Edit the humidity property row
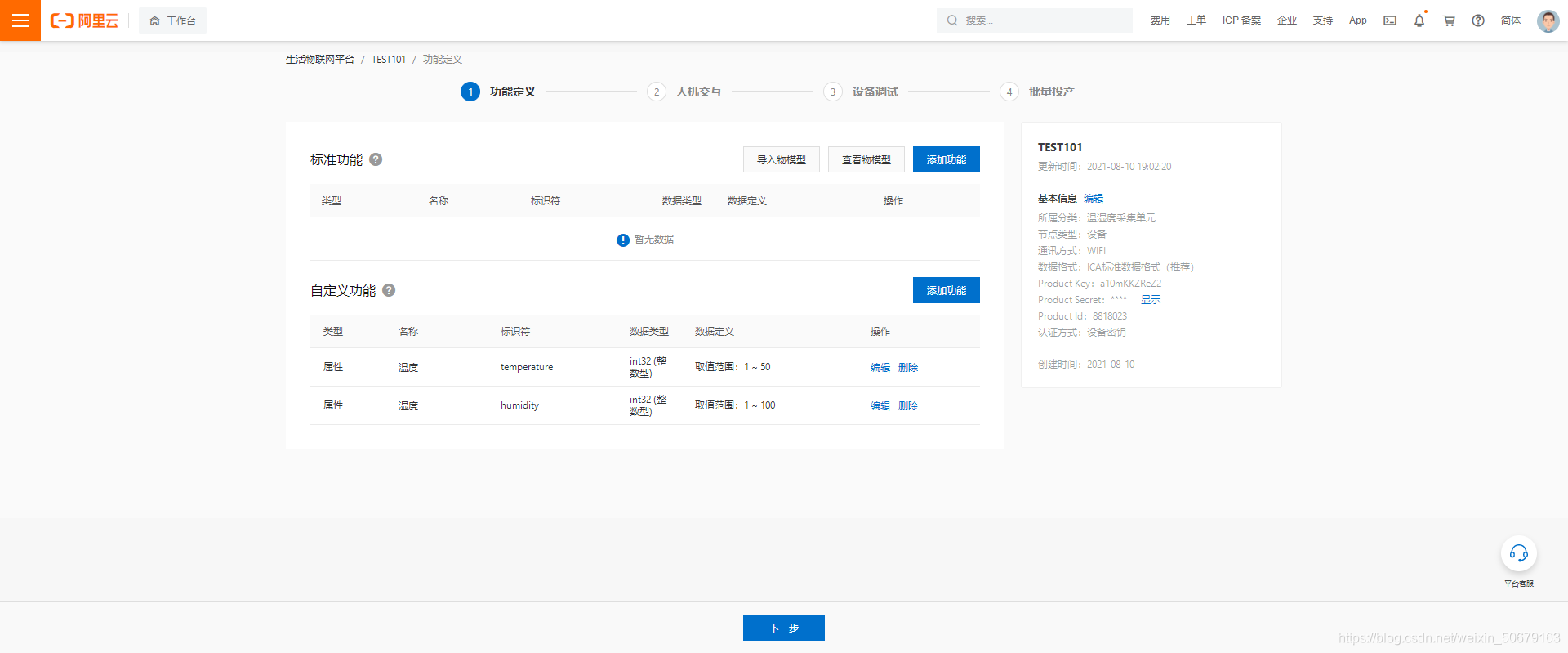The width and height of the screenshot is (1568, 653). pos(880,405)
